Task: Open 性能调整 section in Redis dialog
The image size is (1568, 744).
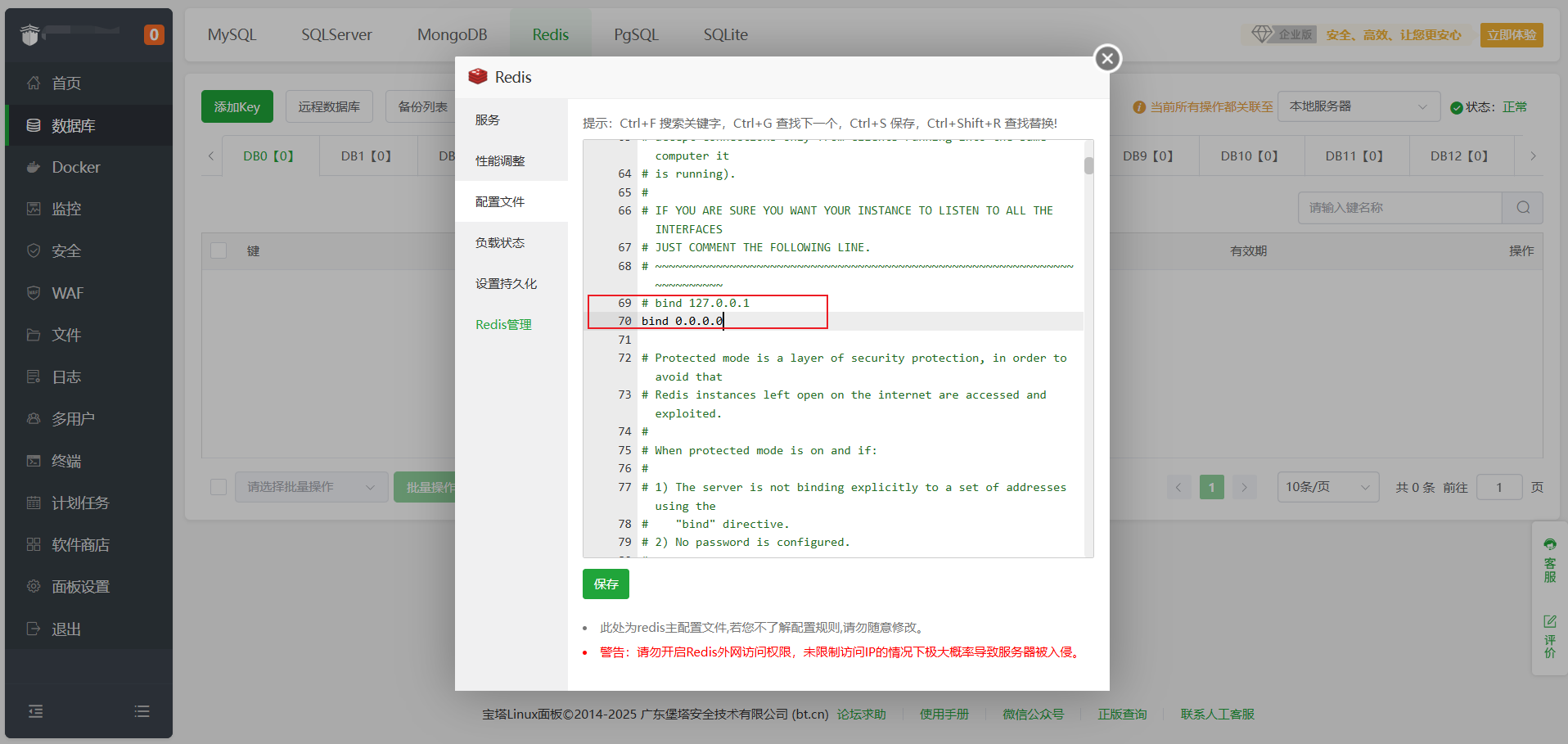Action: click(x=511, y=160)
